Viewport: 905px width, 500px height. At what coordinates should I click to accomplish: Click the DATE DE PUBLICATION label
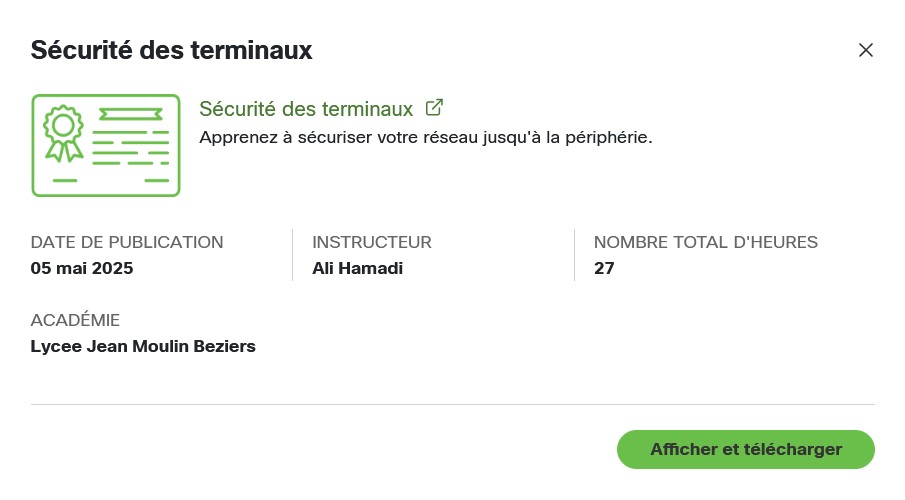[x=127, y=242]
